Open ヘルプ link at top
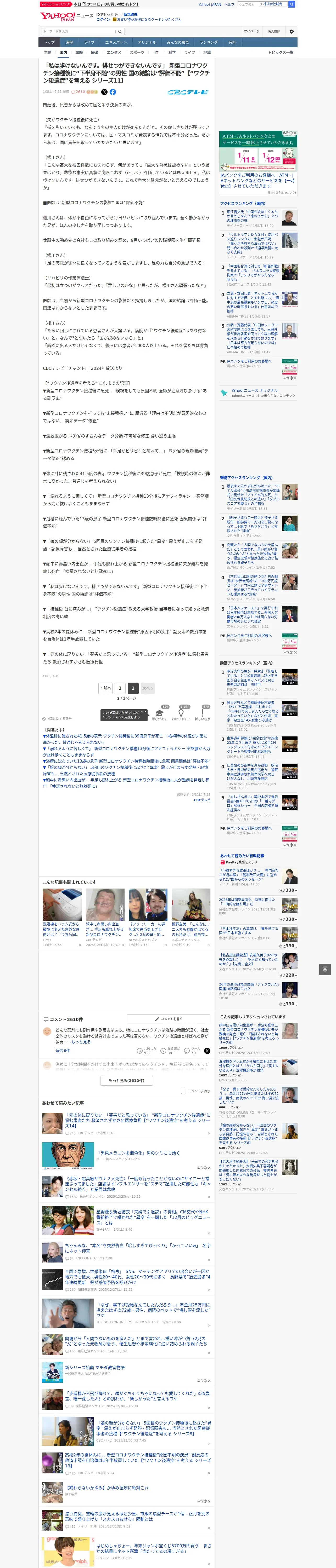The height and width of the screenshot is (1568, 336). 229,4
